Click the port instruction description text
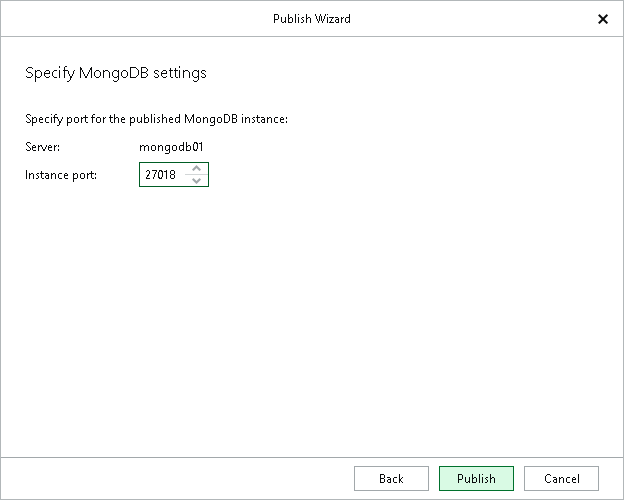 click(156, 120)
